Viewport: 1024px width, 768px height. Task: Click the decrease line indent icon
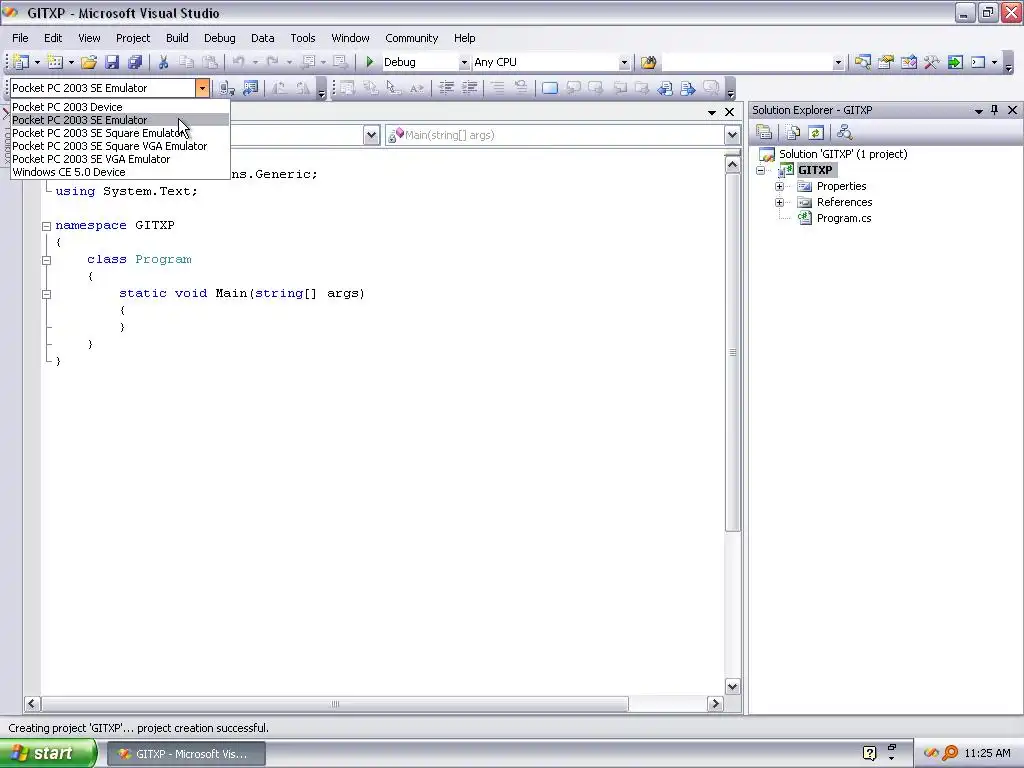[446, 88]
